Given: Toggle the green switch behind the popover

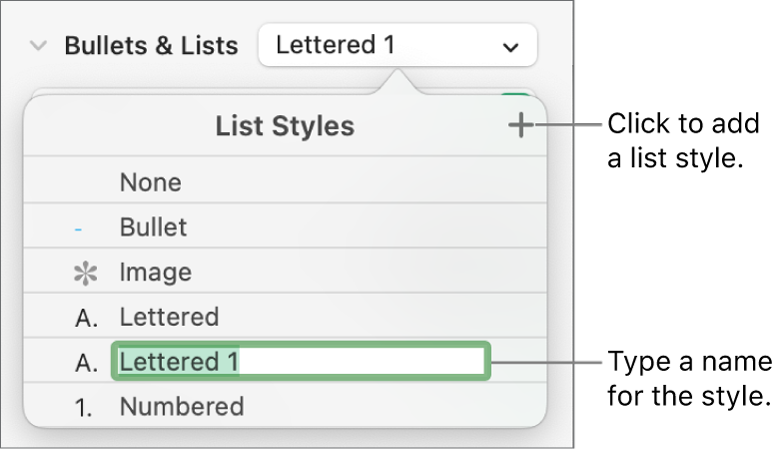Looking at the screenshot, I should [x=516, y=97].
